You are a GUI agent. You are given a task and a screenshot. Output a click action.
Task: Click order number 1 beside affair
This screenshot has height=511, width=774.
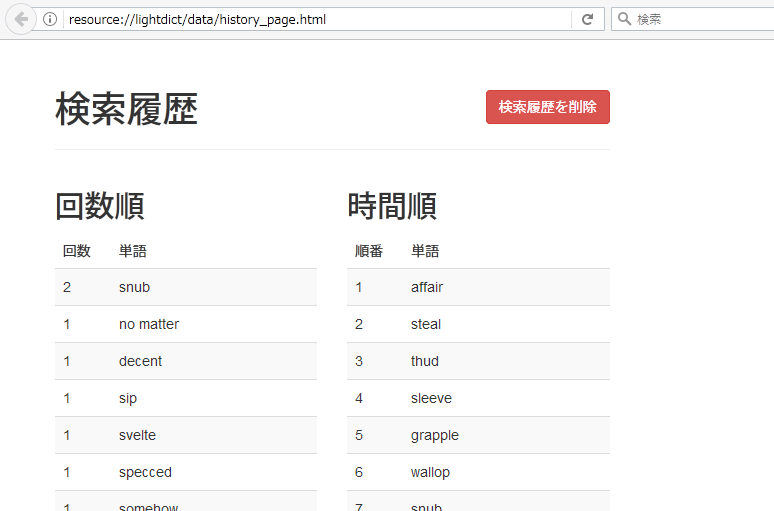(359, 287)
